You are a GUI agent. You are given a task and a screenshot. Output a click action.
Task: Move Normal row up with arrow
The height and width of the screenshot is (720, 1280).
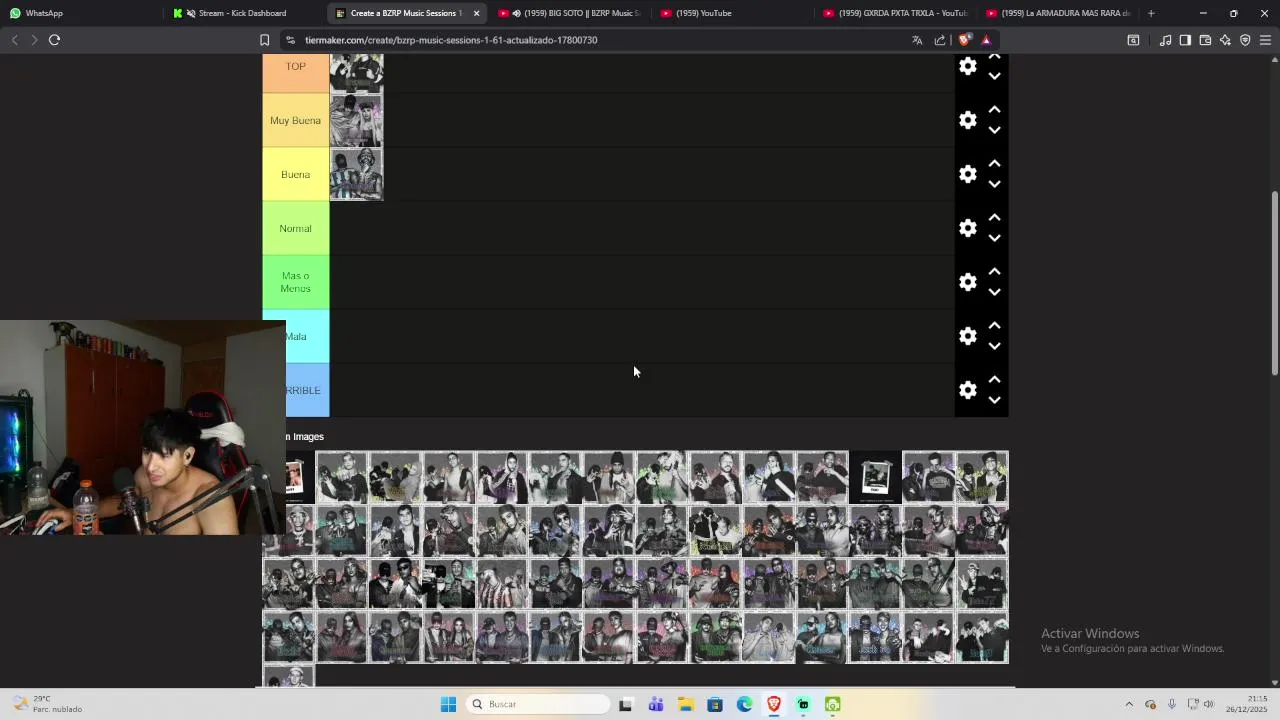coord(994,218)
